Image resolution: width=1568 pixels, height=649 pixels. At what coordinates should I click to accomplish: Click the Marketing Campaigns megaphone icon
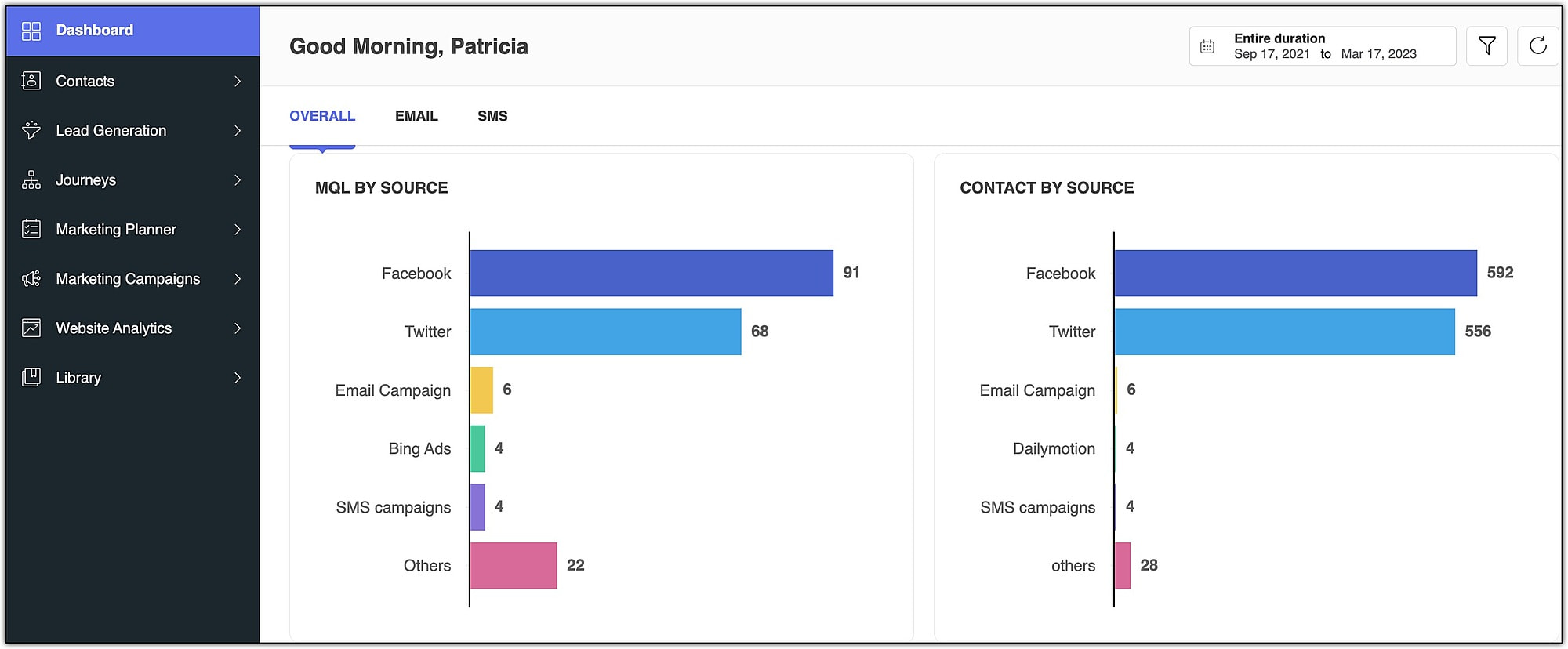coord(31,278)
